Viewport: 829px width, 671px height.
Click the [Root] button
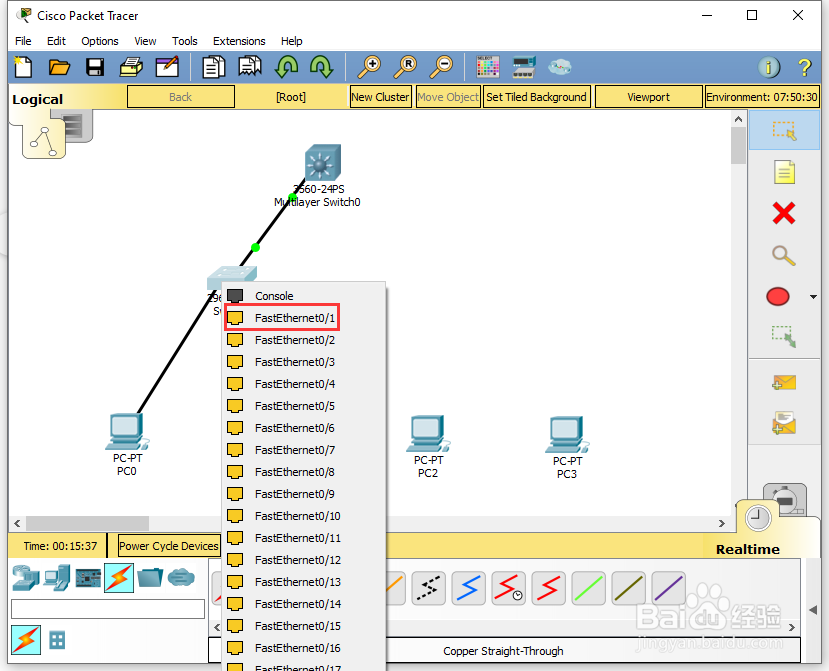pos(291,97)
